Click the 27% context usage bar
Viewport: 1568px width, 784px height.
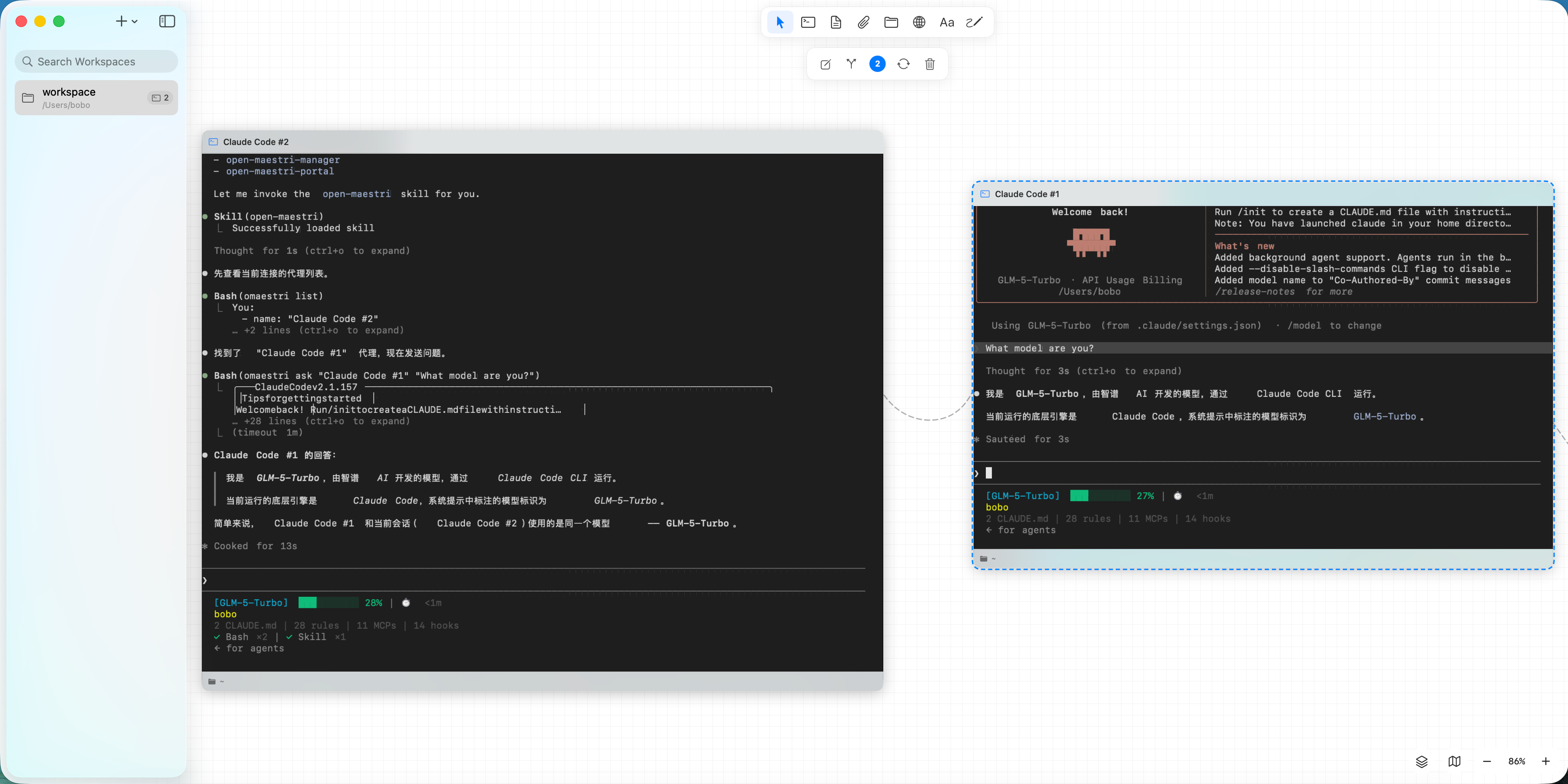[x=1100, y=496]
